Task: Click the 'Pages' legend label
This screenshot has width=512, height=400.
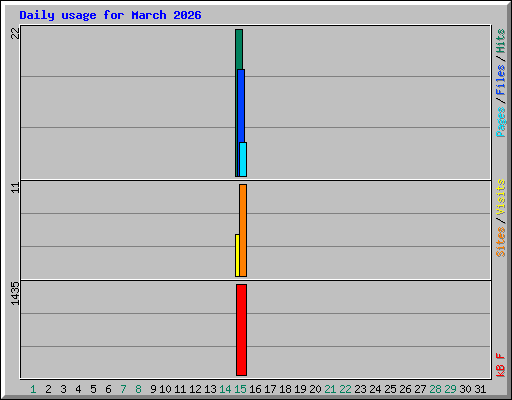Action: point(501,122)
